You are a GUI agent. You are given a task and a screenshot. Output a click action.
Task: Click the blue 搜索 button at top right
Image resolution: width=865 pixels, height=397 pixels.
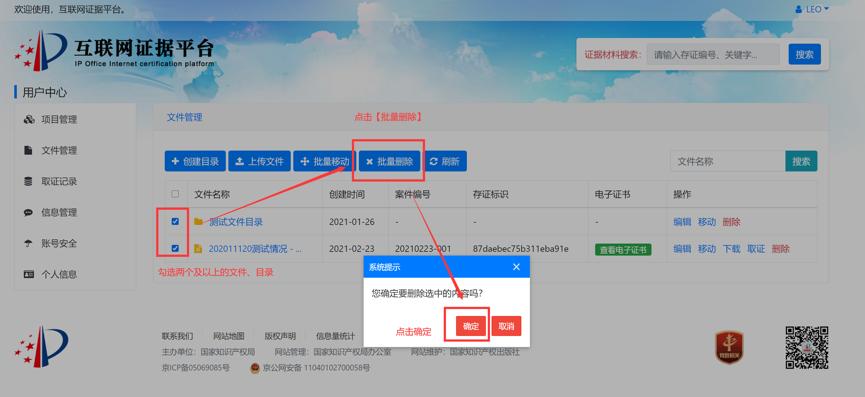coord(804,55)
